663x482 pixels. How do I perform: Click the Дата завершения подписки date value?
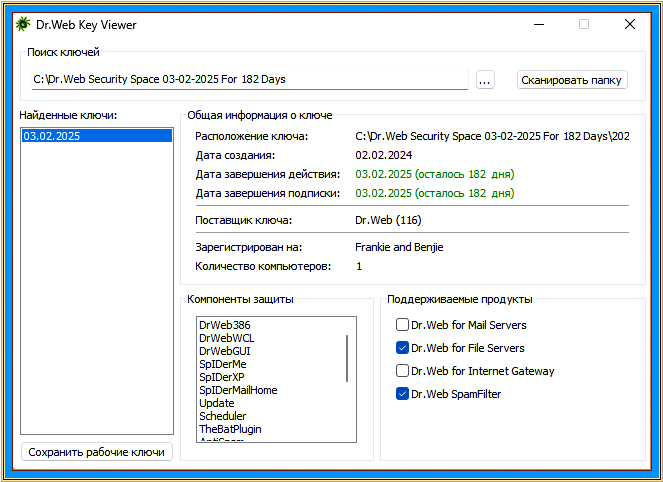435,193
